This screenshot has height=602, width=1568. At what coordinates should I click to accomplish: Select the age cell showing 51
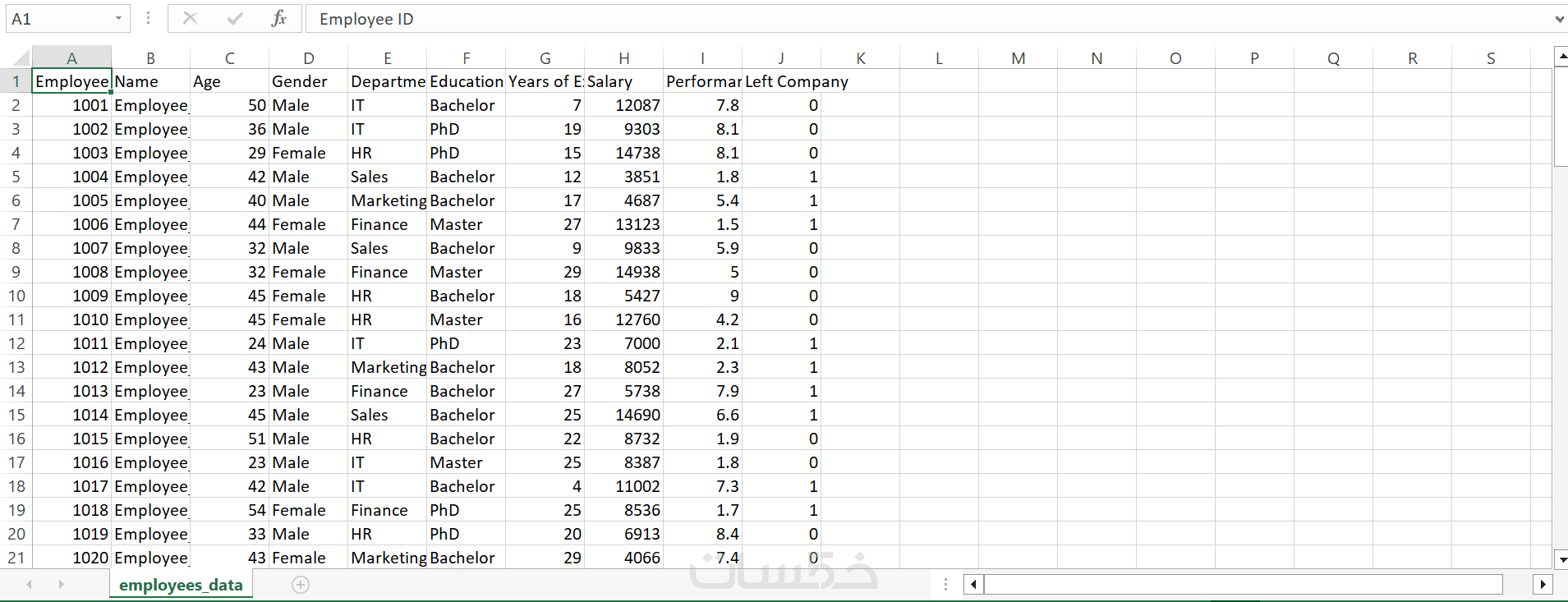(x=230, y=439)
